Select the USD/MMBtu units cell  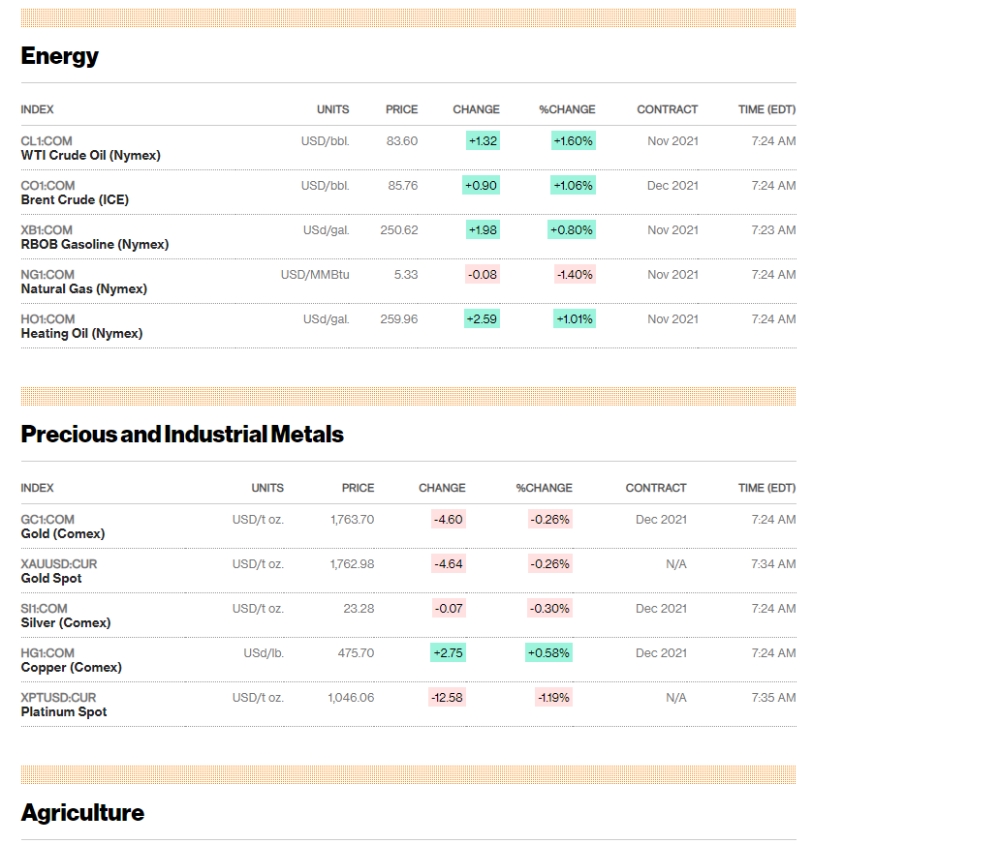click(x=315, y=275)
